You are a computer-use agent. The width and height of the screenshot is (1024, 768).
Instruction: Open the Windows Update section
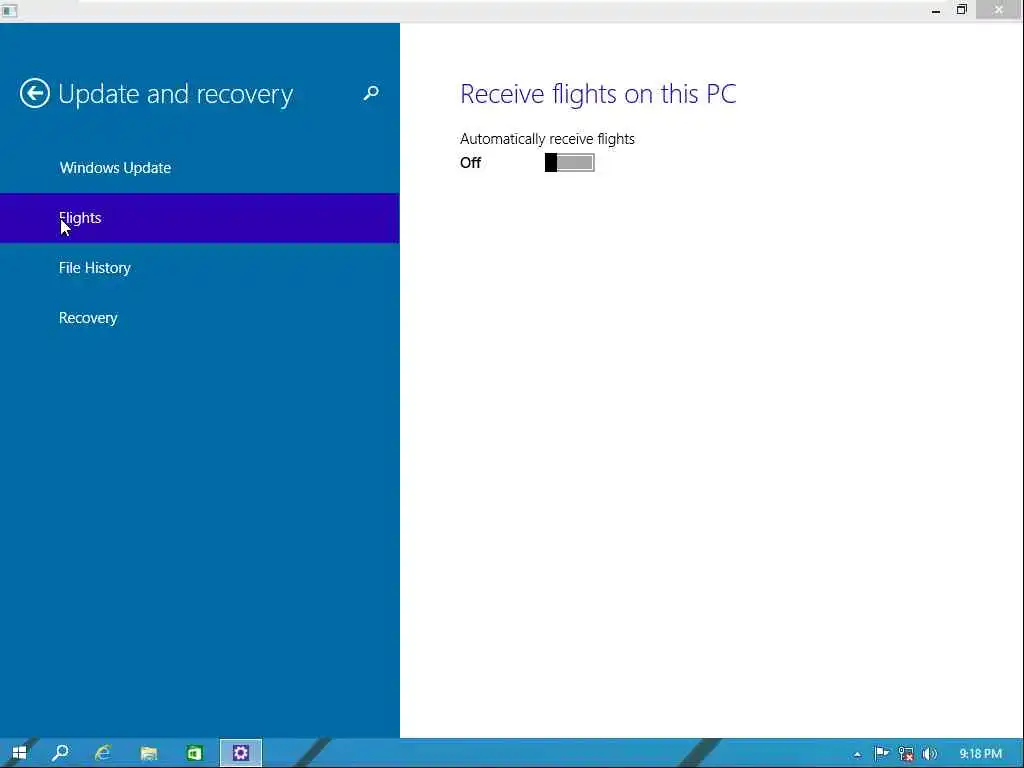pos(200,168)
